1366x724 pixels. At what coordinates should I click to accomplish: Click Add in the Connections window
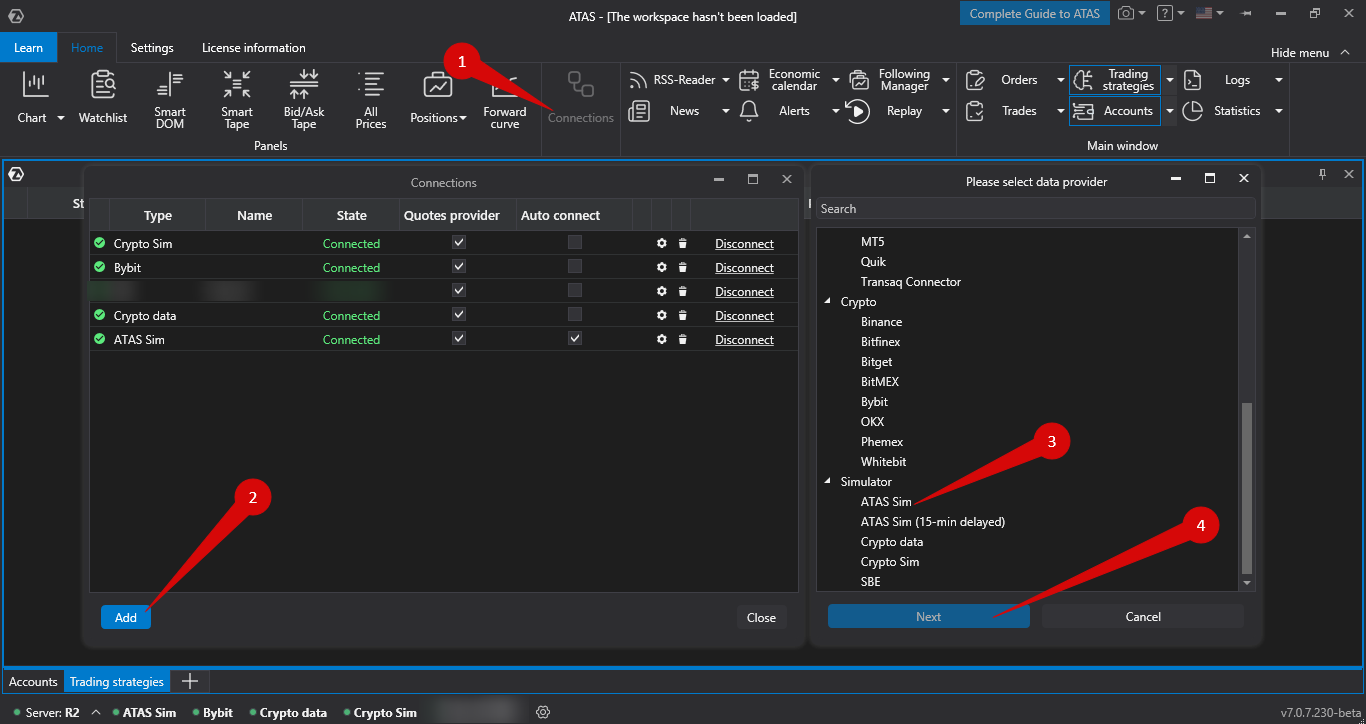coord(126,617)
